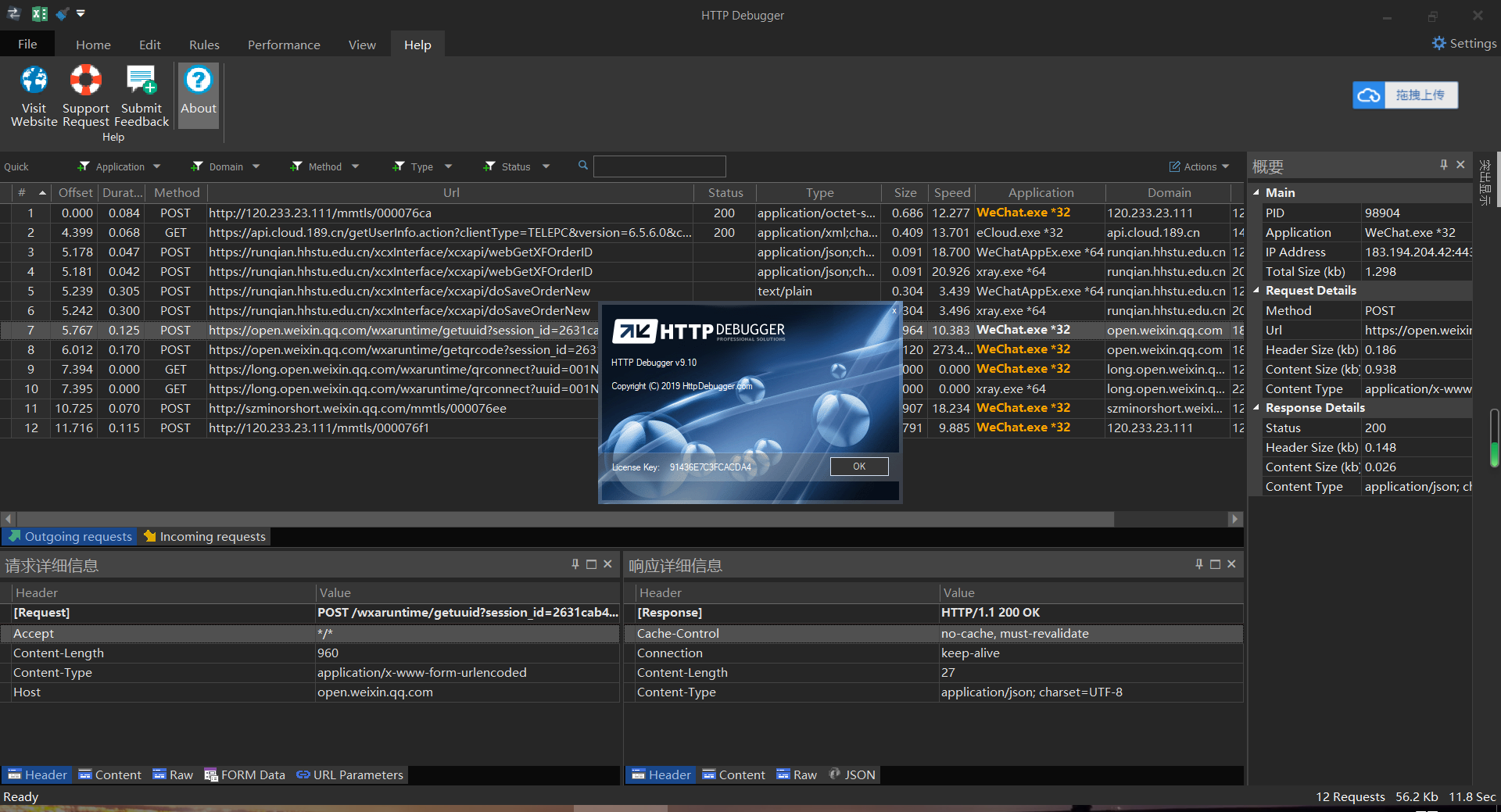
Task: Open the Actions dropdown menu
Action: click(1199, 166)
